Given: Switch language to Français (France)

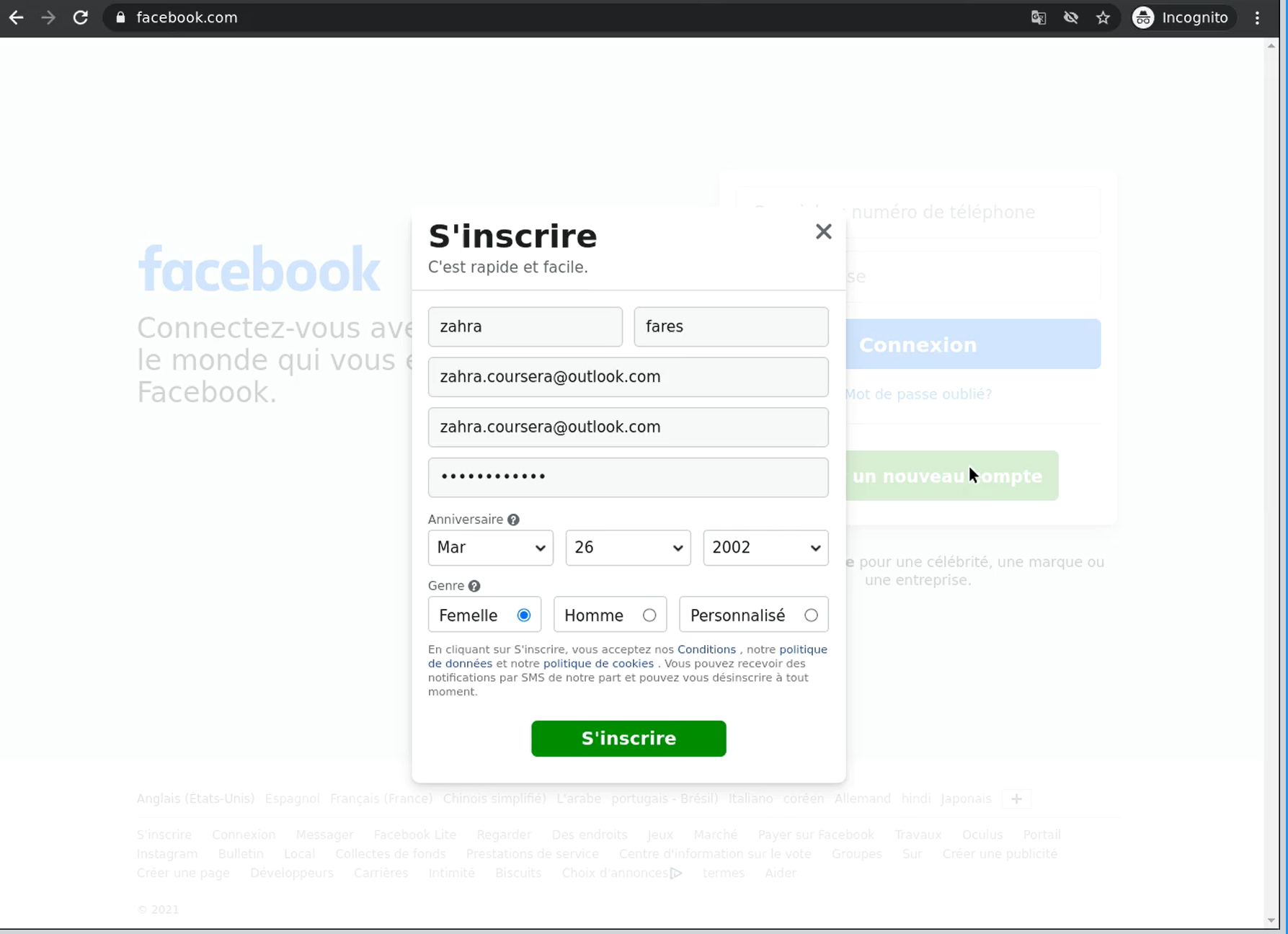Looking at the screenshot, I should pos(381,799).
